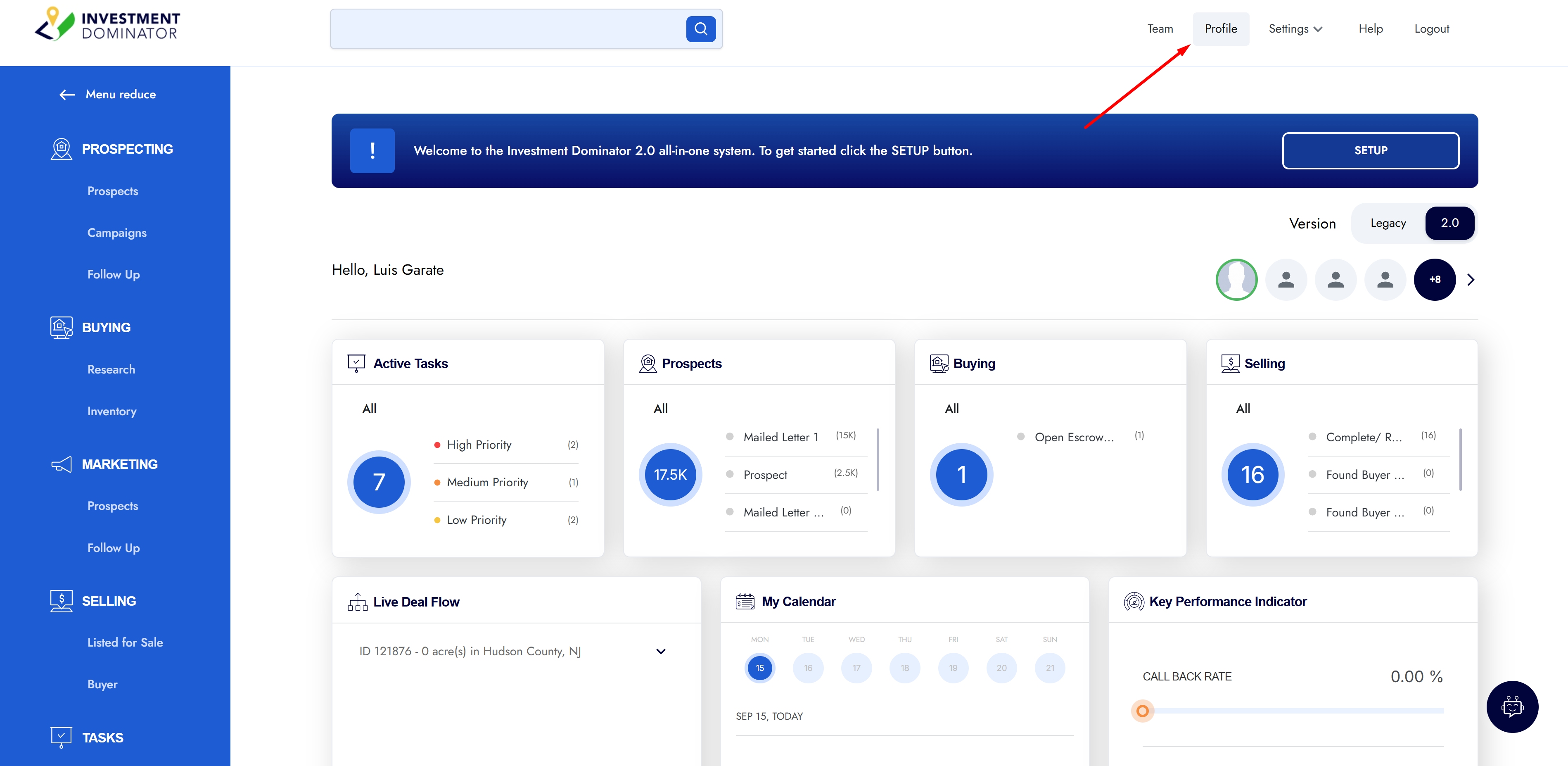Open Inventory in the sidebar
Viewport: 1568px width, 766px height.
[111, 412]
